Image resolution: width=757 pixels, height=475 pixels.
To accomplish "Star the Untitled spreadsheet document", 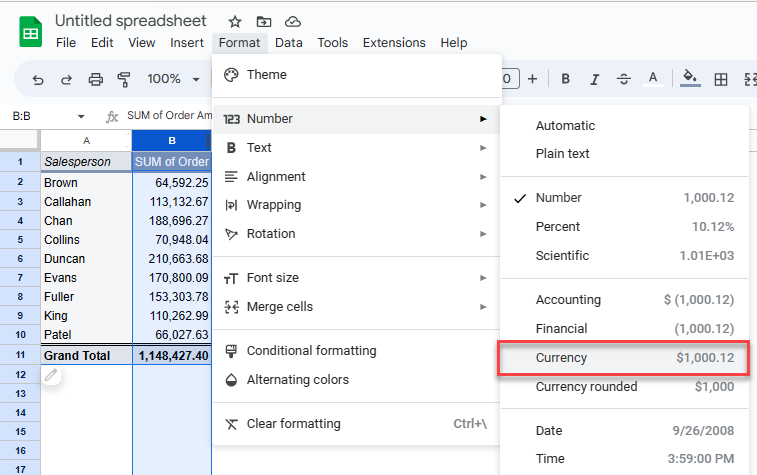I will (x=235, y=21).
